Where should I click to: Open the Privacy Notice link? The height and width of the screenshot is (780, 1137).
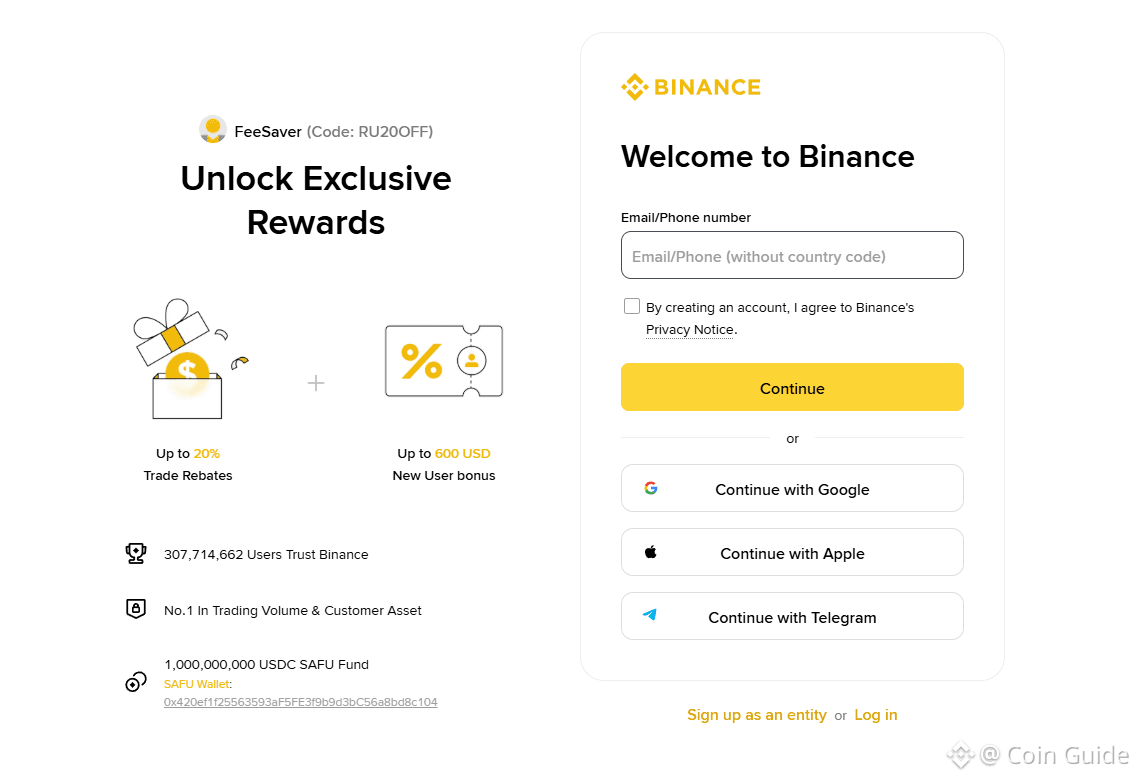pos(690,330)
